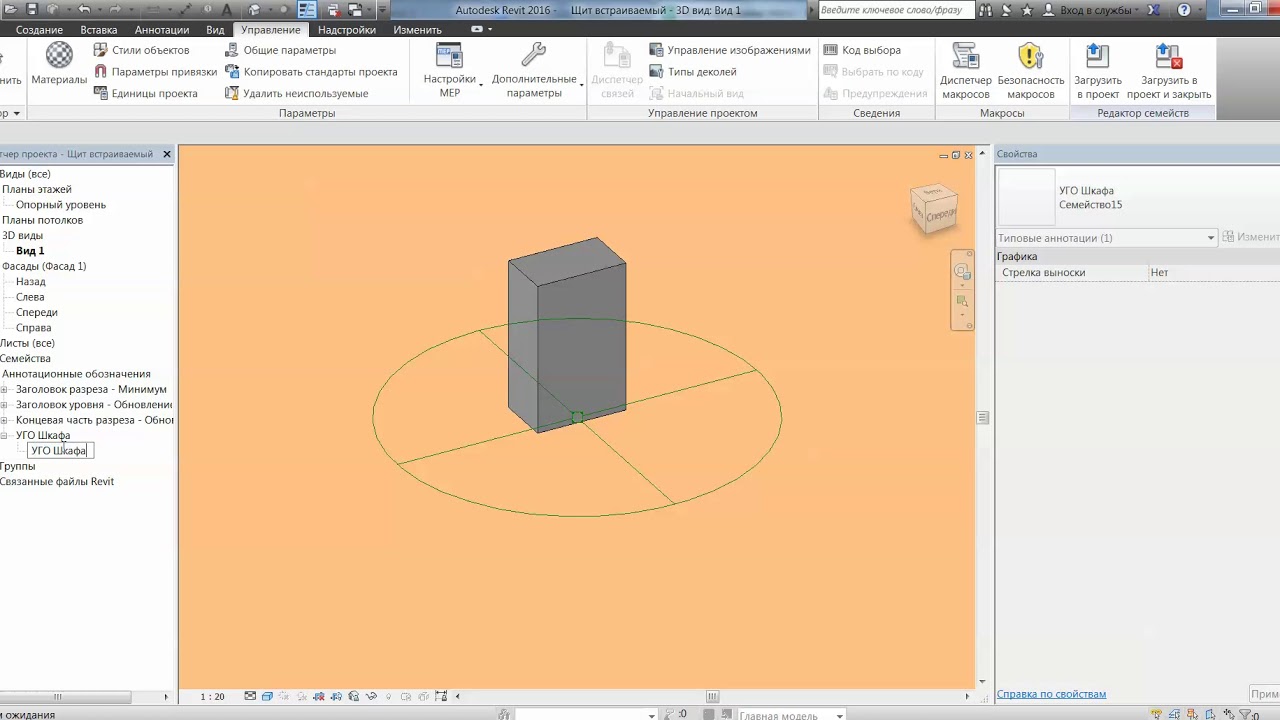Click Load into Project and Close
The image size is (1280, 720).
point(1169,70)
